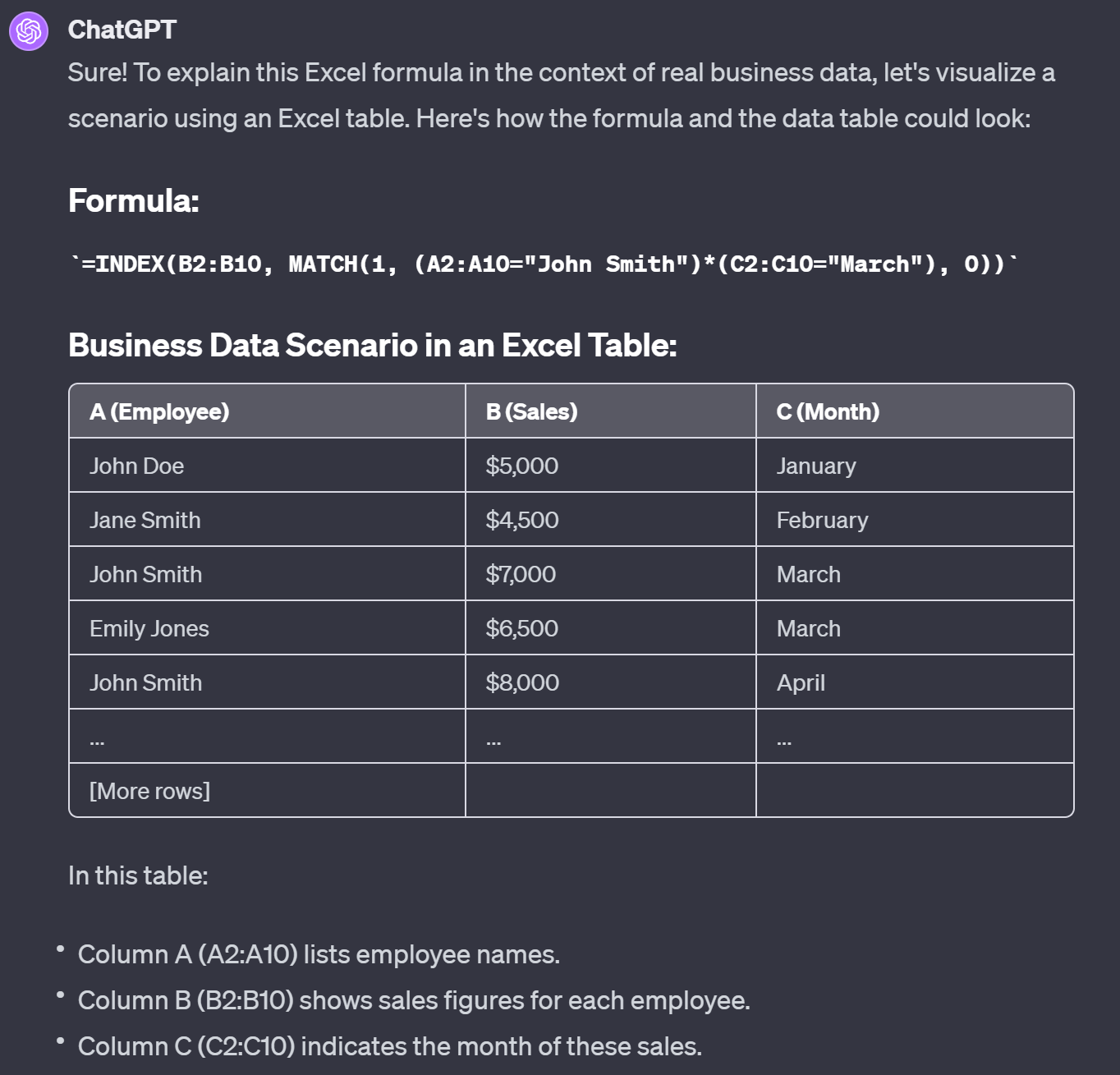
Task: Click the INDEX MATCH formula code text
Action: 544,264
